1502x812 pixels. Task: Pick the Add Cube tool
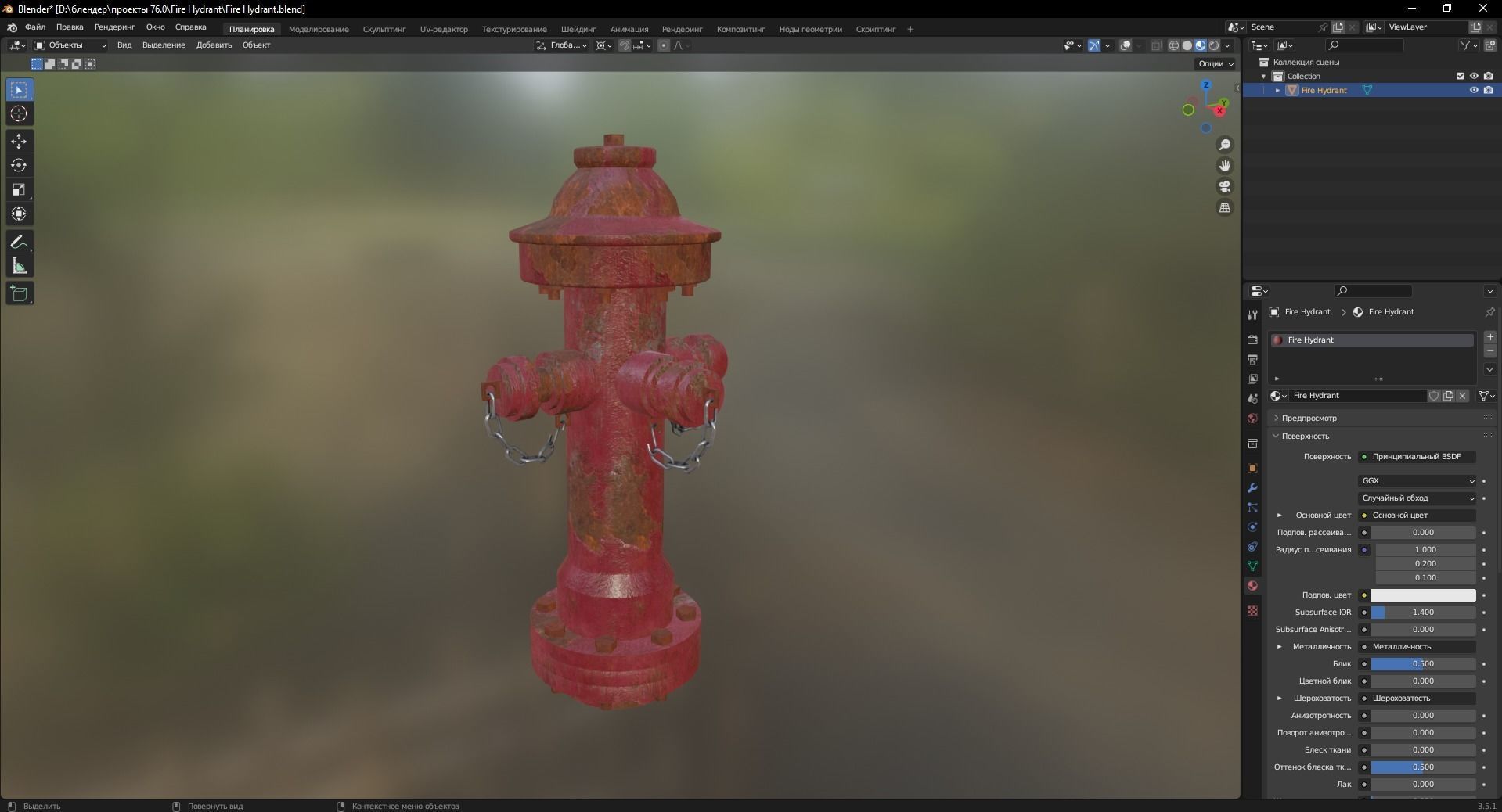19,293
